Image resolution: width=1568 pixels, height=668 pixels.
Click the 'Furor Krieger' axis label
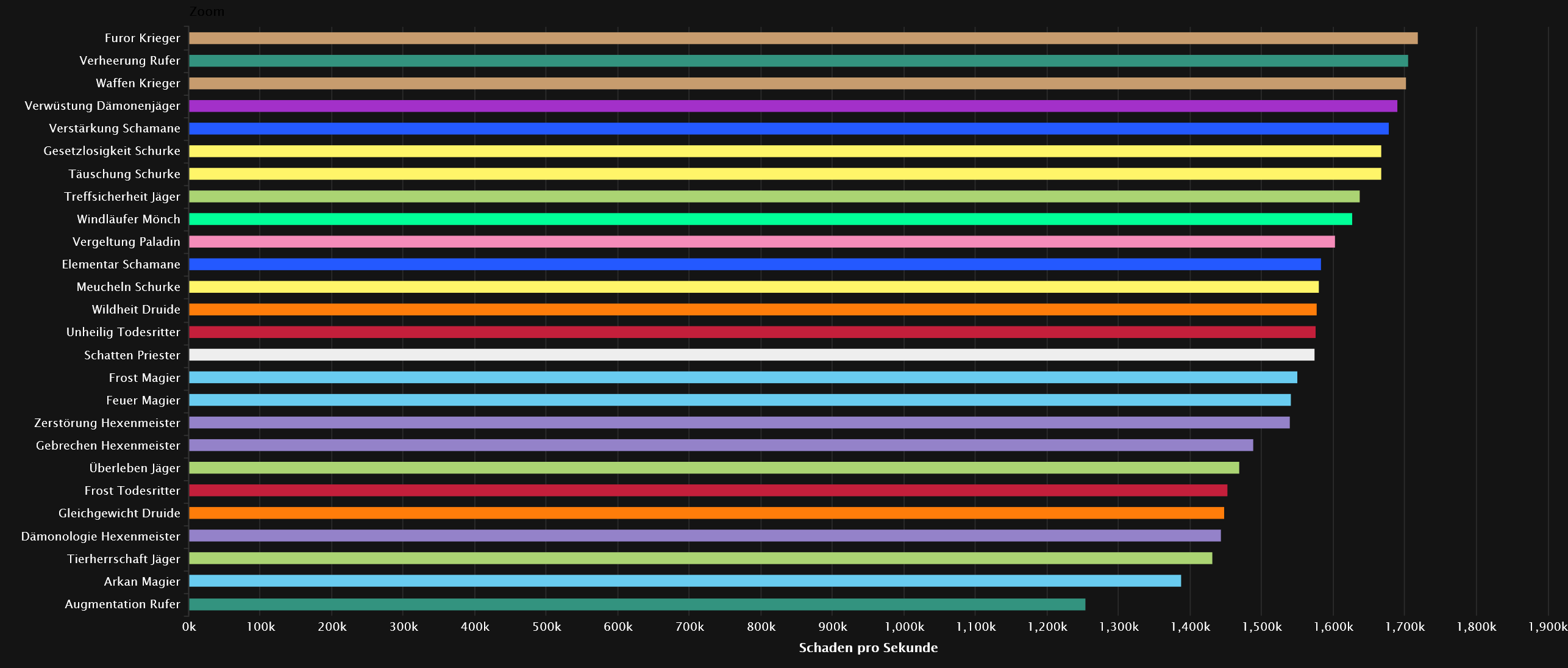tap(143, 38)
